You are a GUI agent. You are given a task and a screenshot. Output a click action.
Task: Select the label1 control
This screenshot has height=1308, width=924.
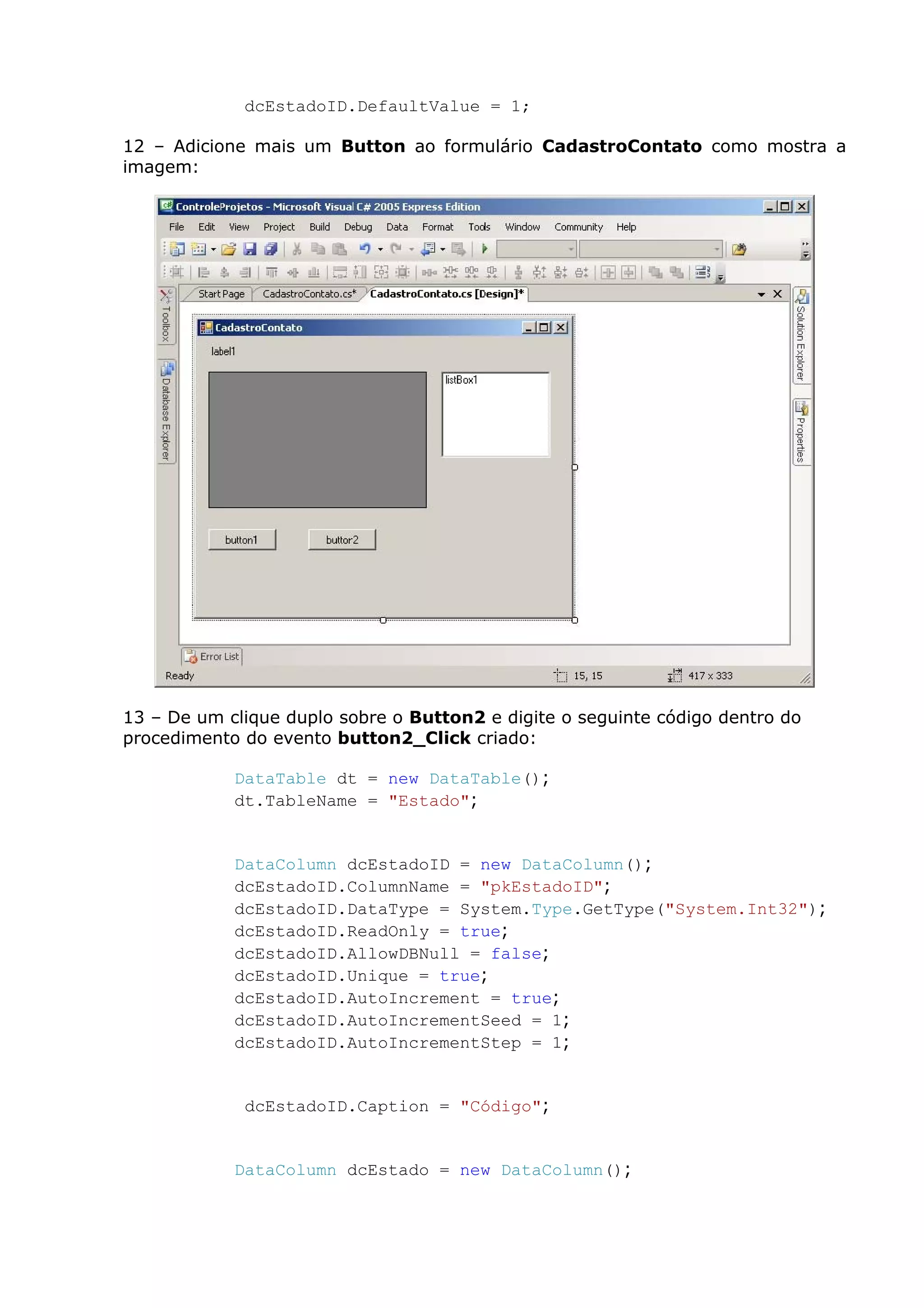pyautogui.click(x=223, y=352)
